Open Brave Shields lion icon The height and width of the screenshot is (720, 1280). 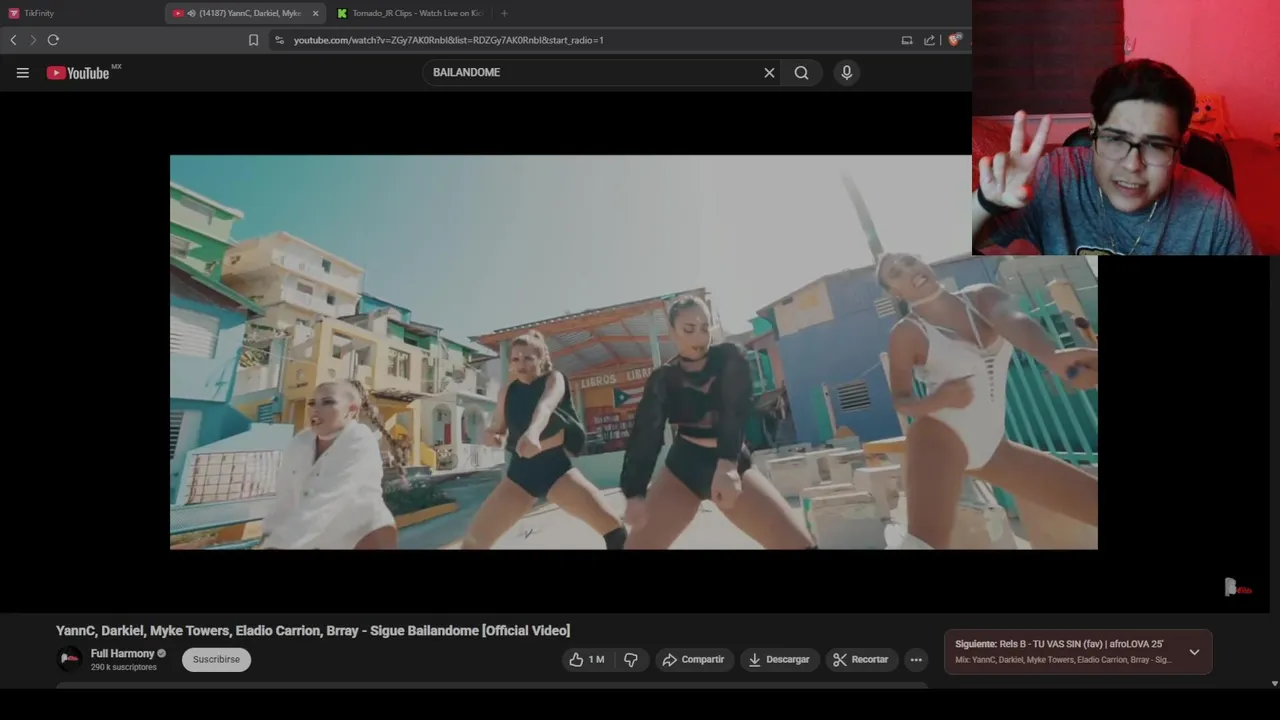pos(955,40)
